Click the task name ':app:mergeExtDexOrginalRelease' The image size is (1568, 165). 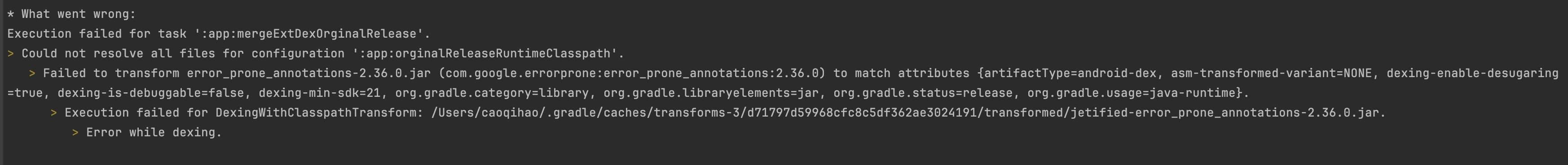pyautogui.click(x=308, y=34)
